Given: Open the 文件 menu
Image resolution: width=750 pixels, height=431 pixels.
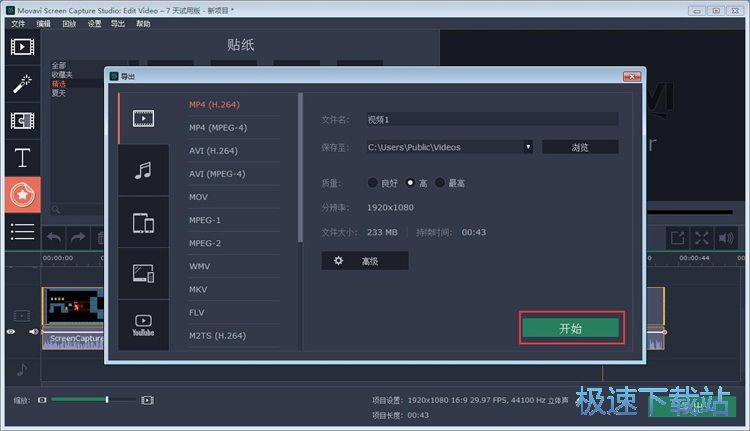Looking at the screenshot, I should tap(18, 23).
